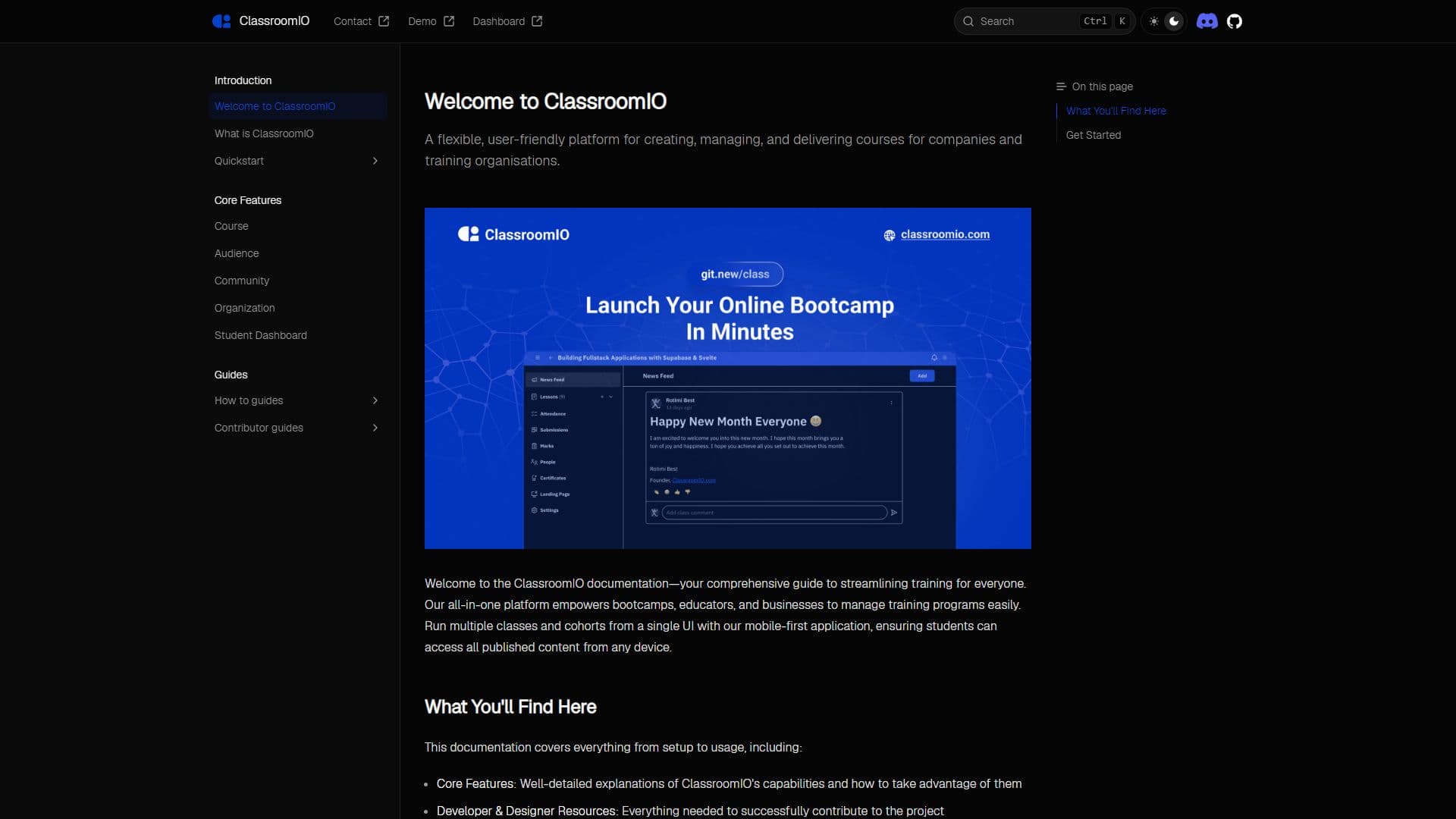1456x819 pixels.
Task: Expand the Contributor guides chevron
Action: click(x=375, y=428)
